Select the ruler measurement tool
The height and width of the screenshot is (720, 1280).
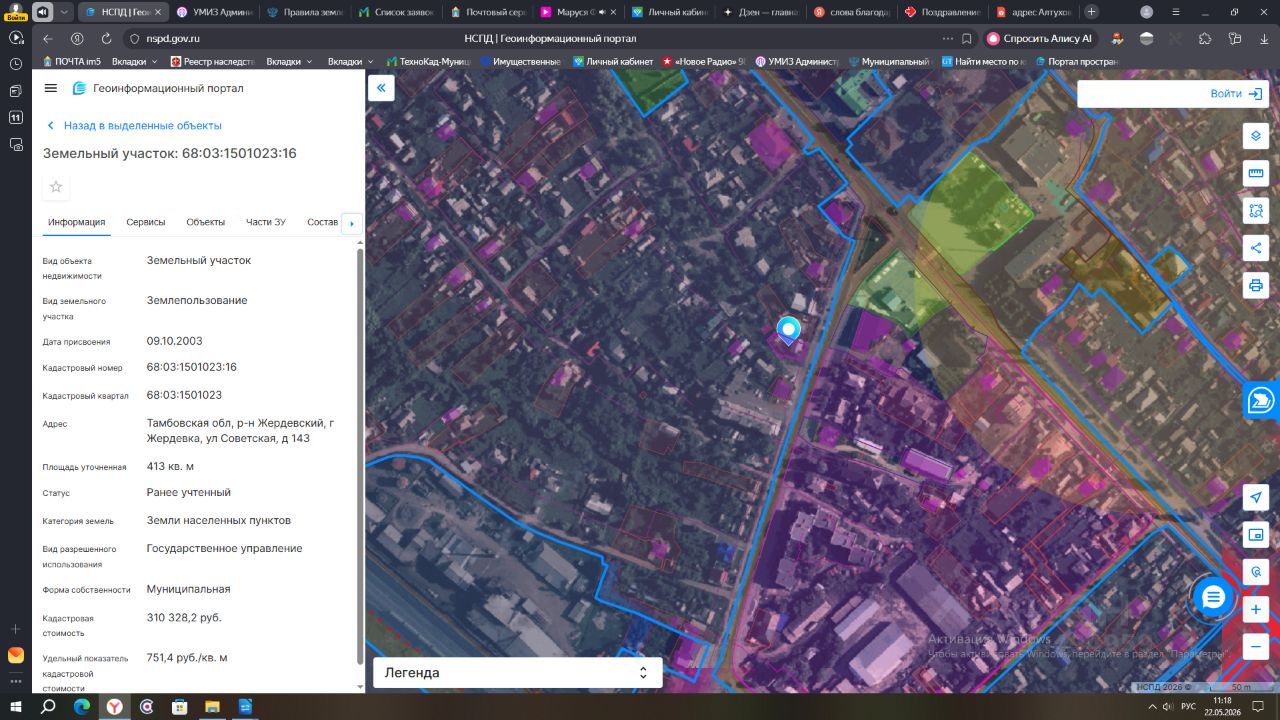(x=1256, y=174)
